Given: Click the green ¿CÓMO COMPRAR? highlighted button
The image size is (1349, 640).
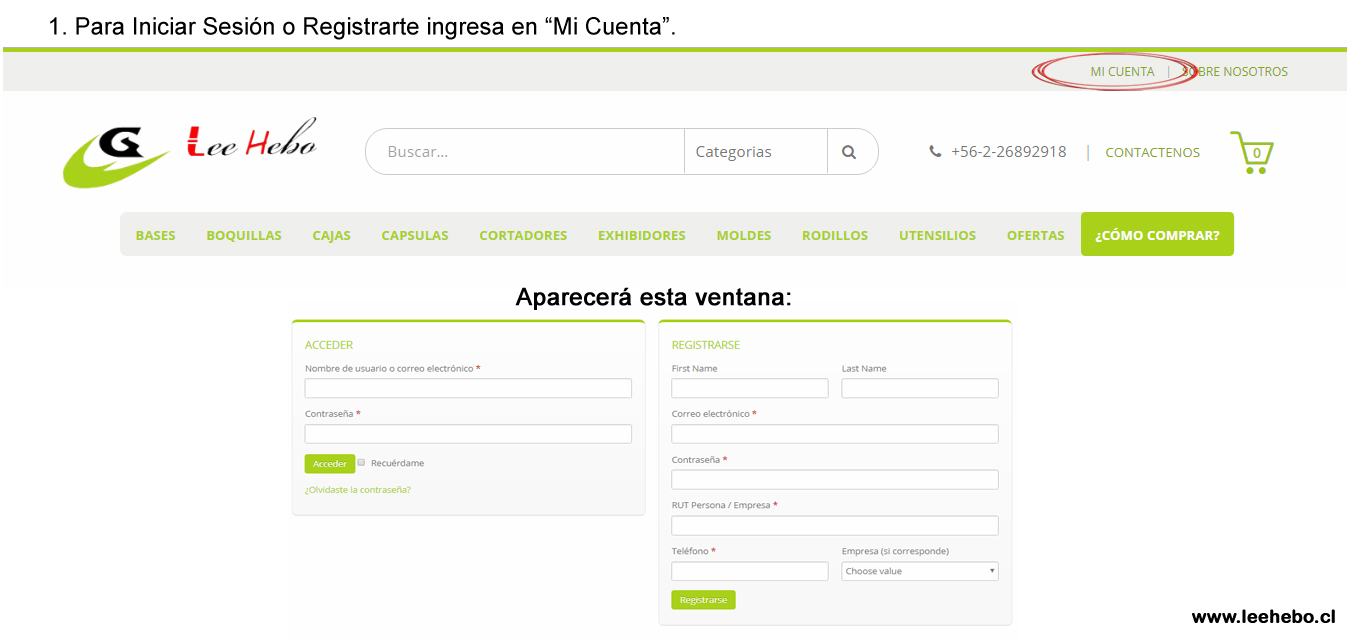Looking at the screenshot, I should click(x=1157, y=234).
